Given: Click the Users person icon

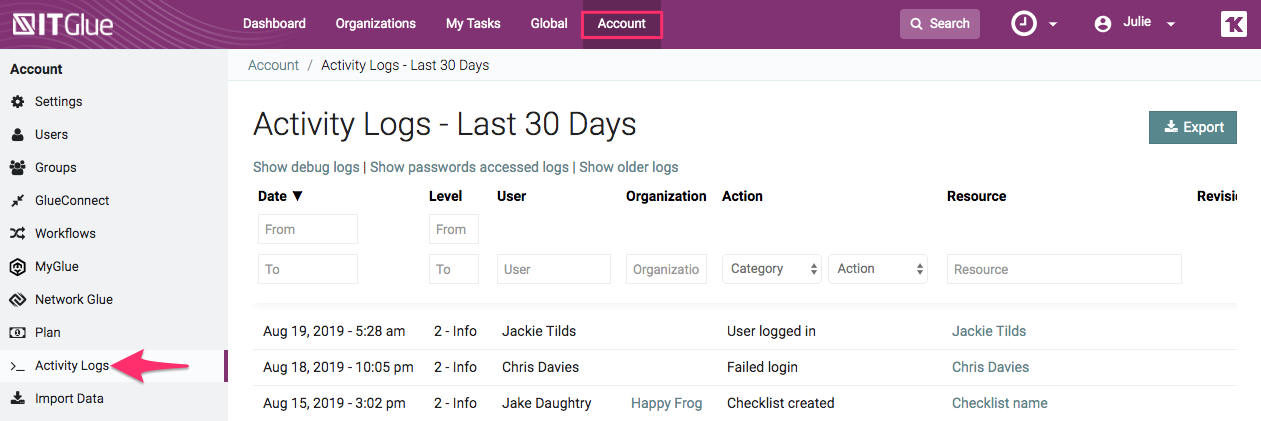Looking at the screenshot, I should pyautogui.click(x=17, y=135).
